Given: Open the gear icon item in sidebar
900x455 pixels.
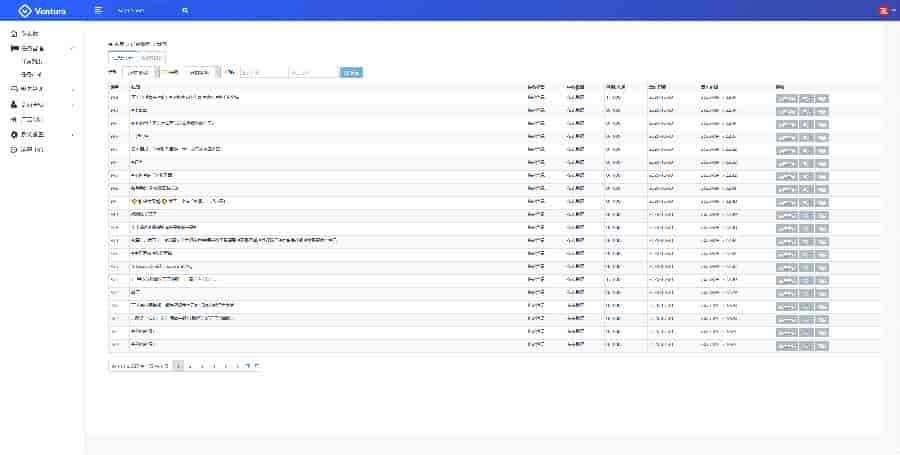Looking at the screenshot, I should (14, 134).
